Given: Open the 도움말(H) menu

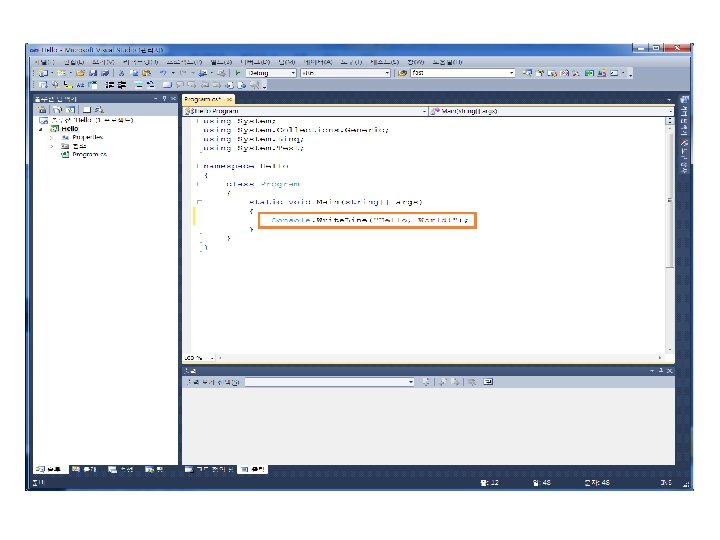Looking at the screenshot, I should click(447, 62).
